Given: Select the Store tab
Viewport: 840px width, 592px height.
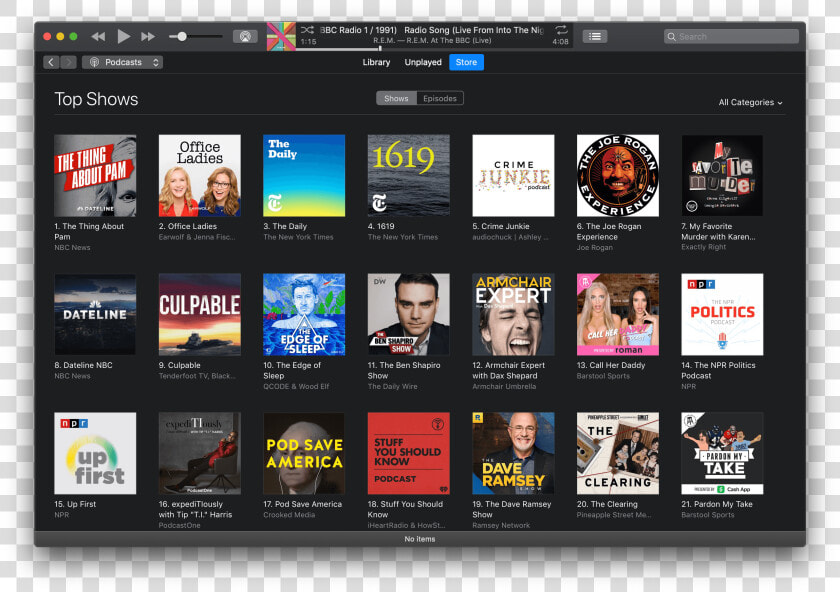Looking at the screenshot, I should tap(466, 62).
